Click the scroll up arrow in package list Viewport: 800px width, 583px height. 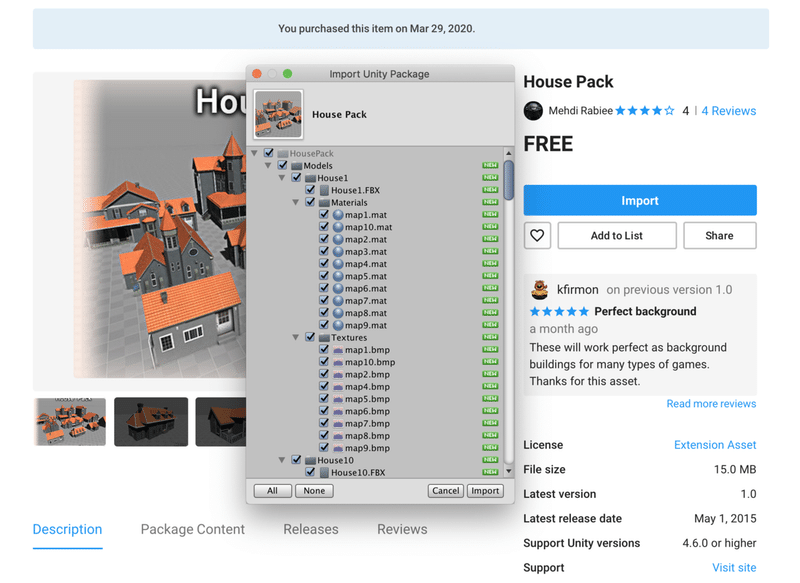pos(508,153)
